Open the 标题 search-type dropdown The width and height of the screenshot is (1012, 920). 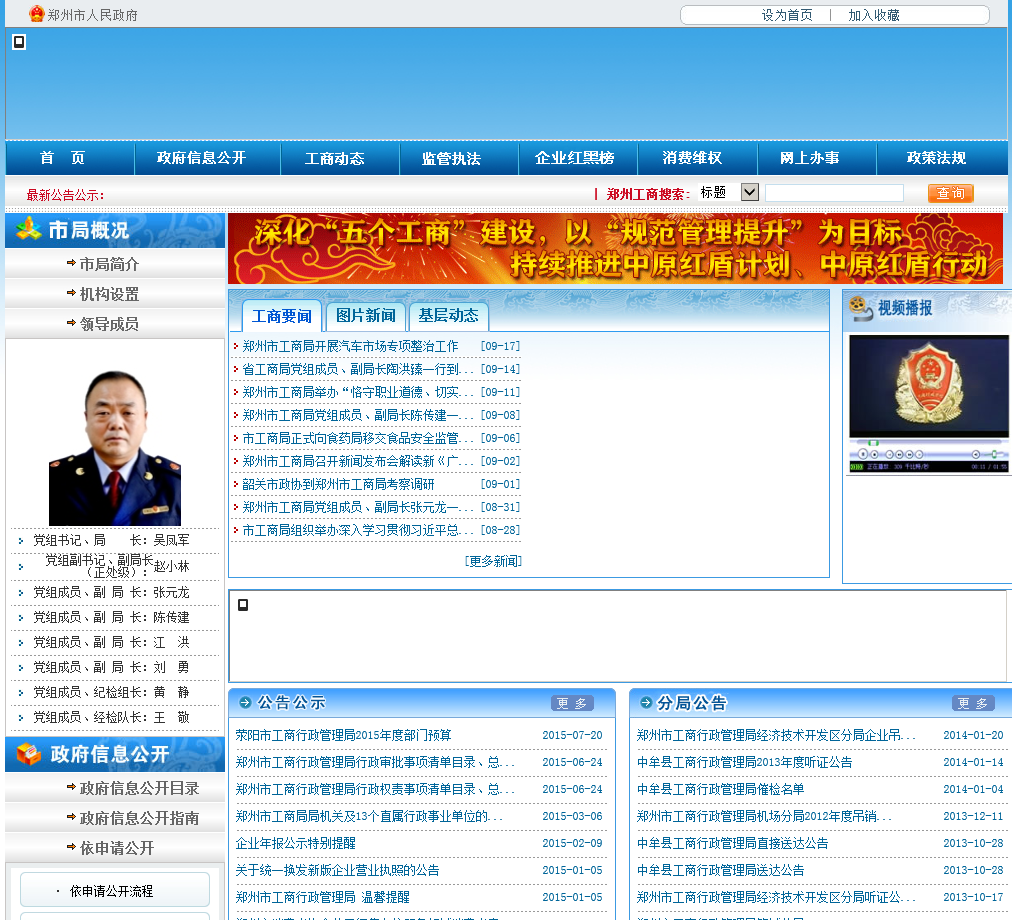coord(749,192)
